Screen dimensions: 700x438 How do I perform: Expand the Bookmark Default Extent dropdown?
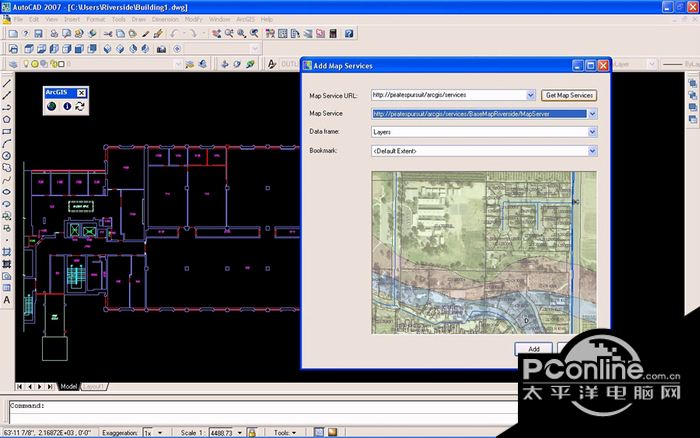592,151
